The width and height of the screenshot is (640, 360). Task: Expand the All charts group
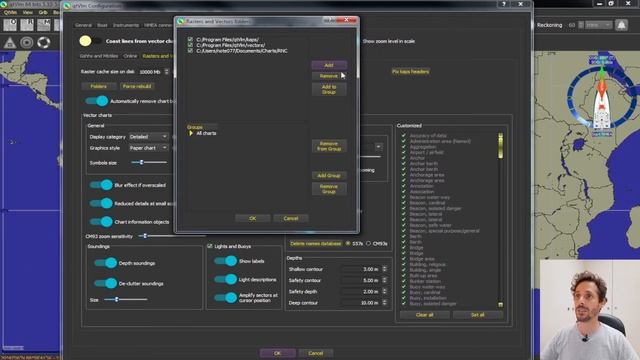(x=191, y=133)
